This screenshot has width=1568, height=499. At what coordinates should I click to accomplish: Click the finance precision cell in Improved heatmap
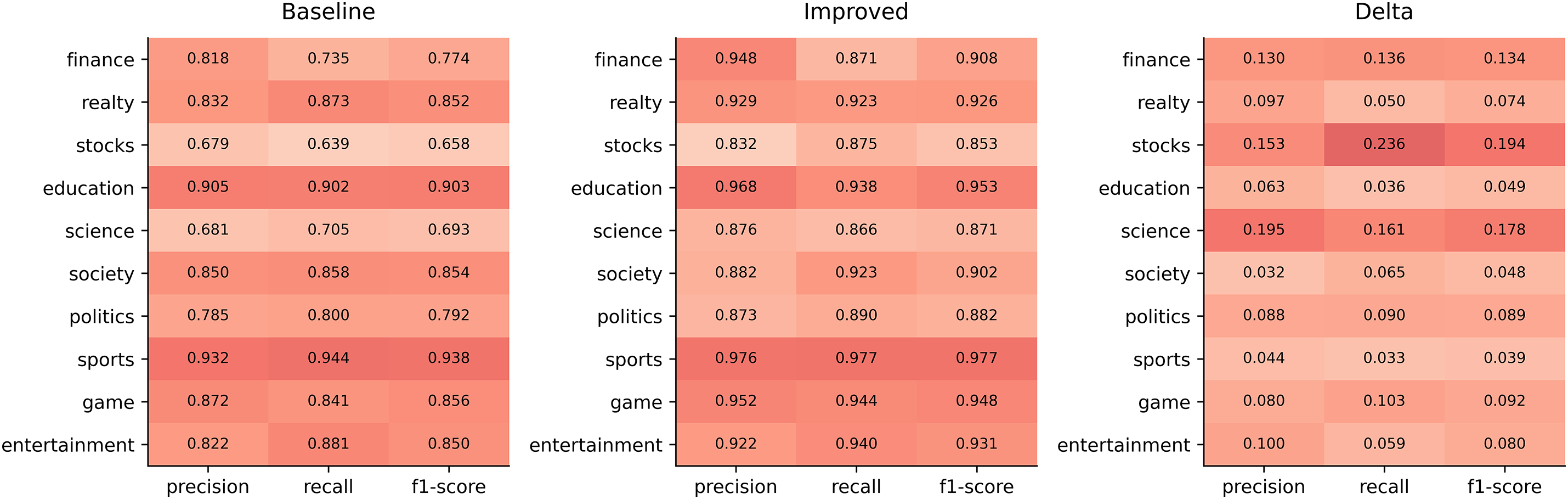tap(736, 59)
